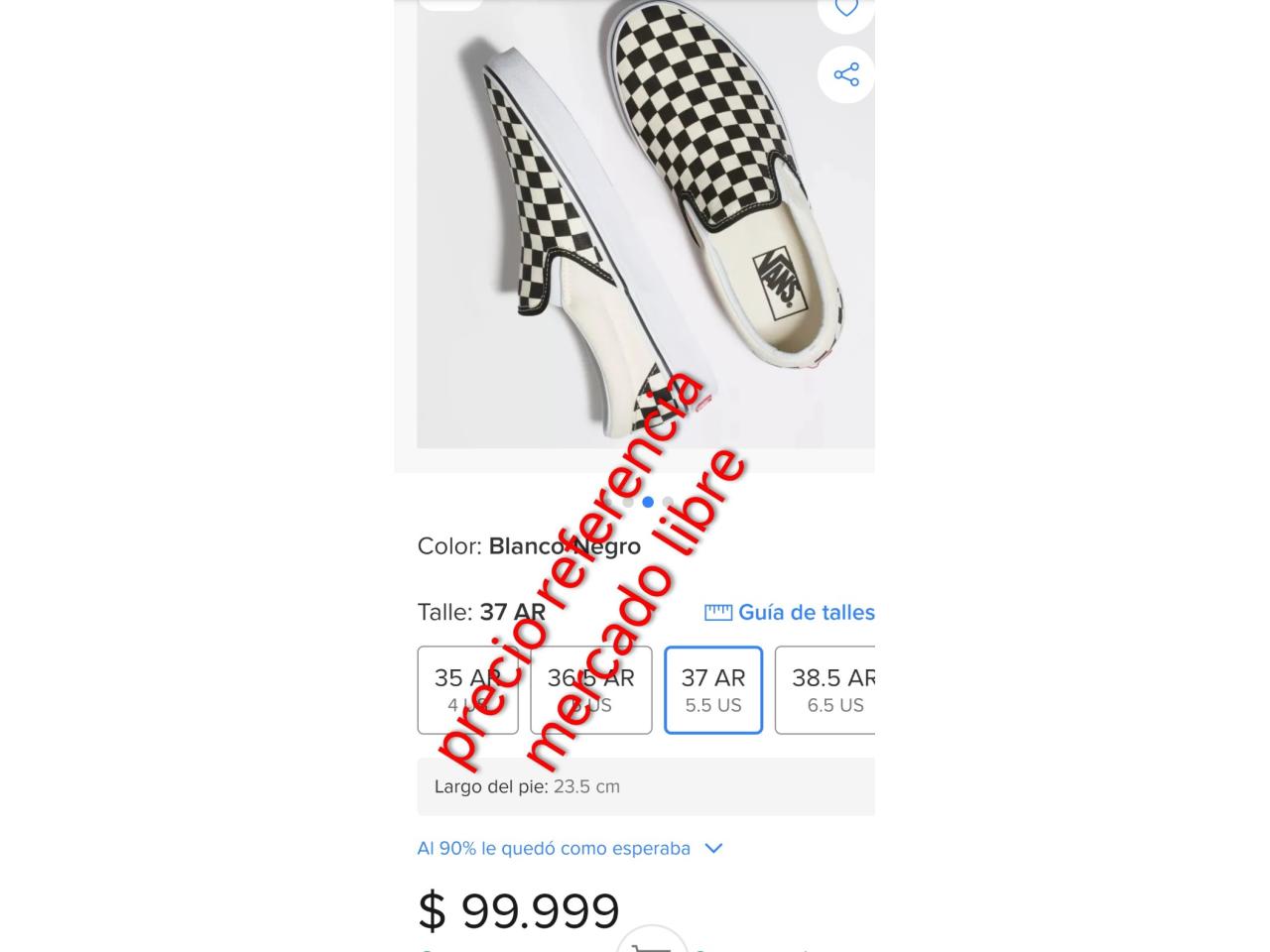This screenshot has height=952, width=1270.
Task: Click the ruler icon beside Guía de talles
Action: tap(718, 613)
